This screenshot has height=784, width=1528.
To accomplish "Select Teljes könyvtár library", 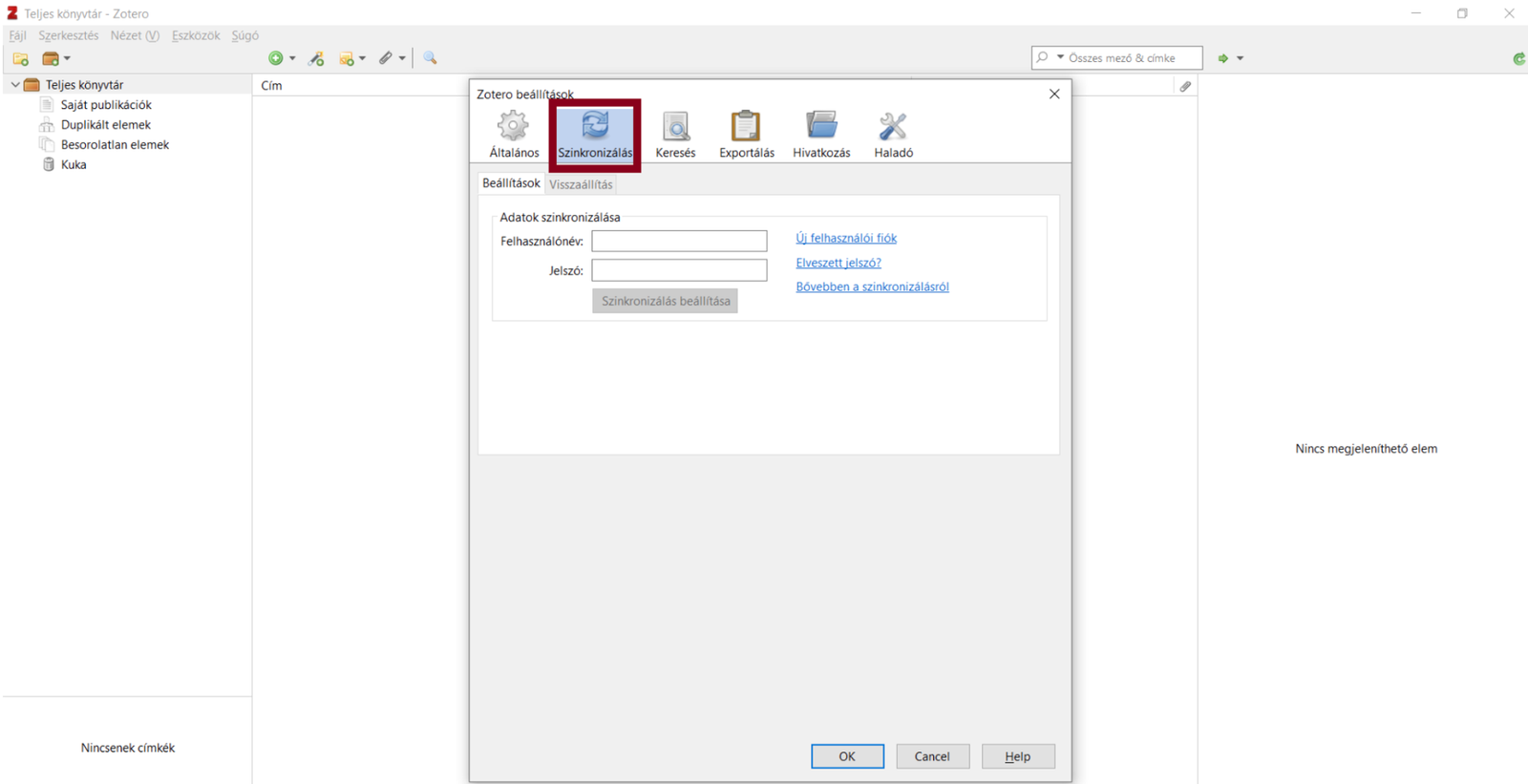I will (x=84, y=85).
